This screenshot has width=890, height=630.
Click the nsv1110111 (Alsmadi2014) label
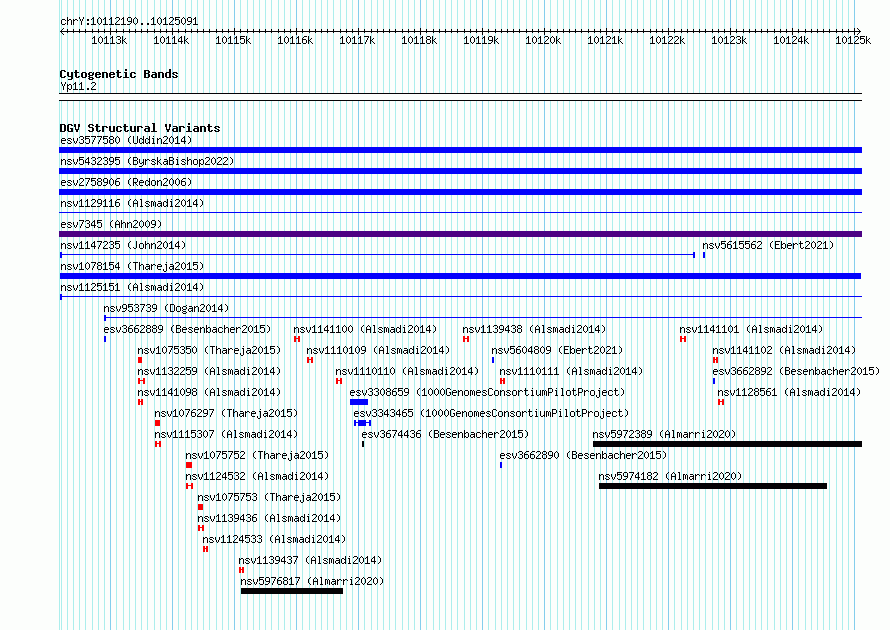[571, 371]
